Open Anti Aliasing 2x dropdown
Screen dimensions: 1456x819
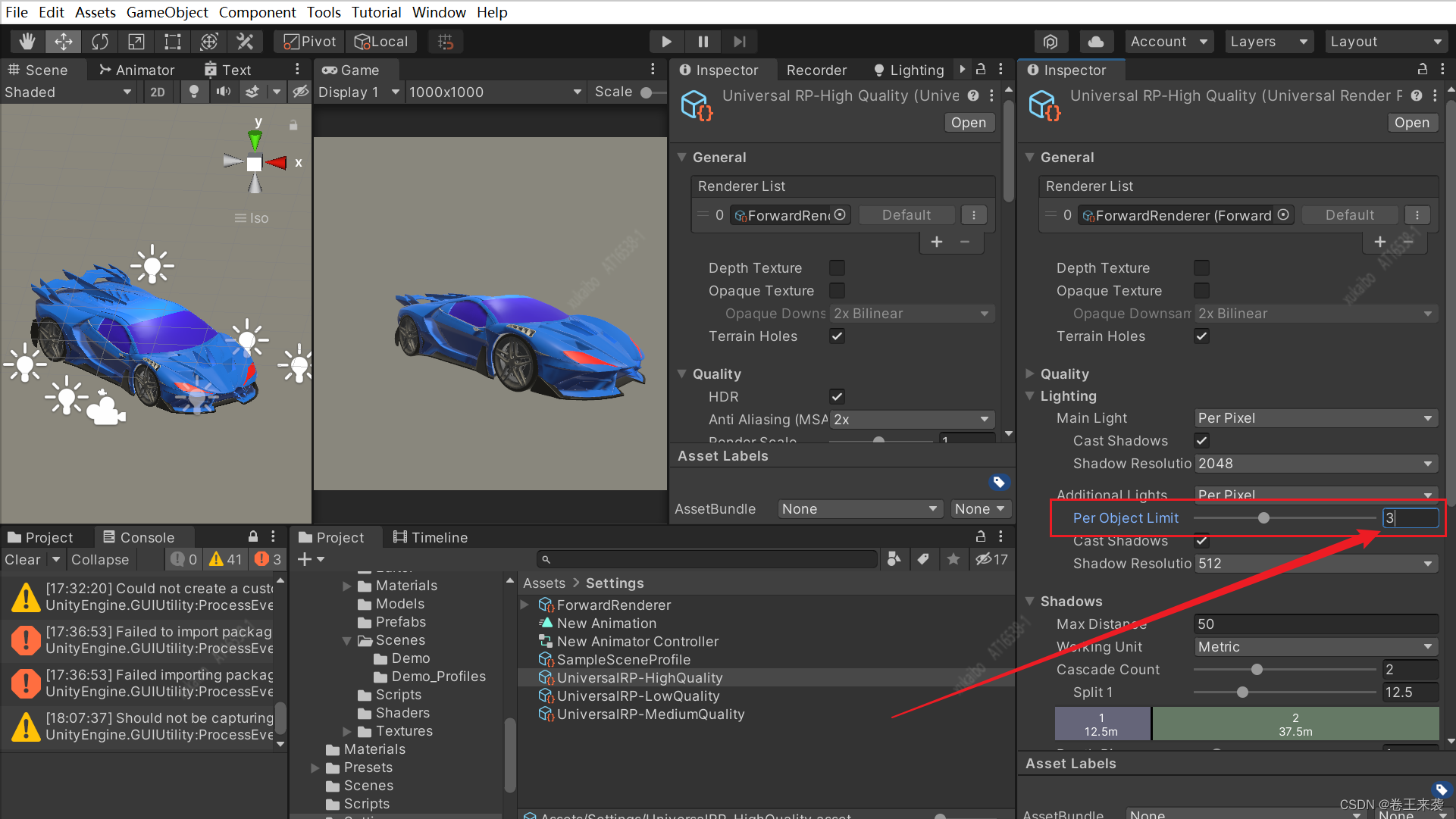coord(912,419)
